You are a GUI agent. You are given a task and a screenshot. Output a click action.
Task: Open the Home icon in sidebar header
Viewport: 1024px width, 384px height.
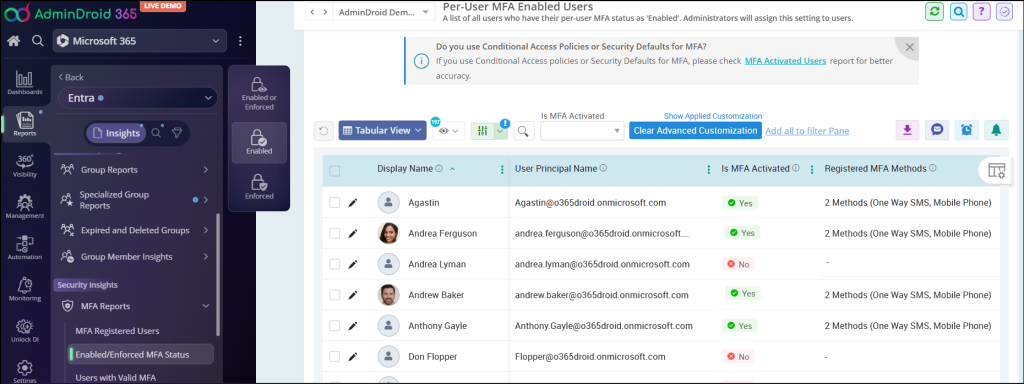14,41
